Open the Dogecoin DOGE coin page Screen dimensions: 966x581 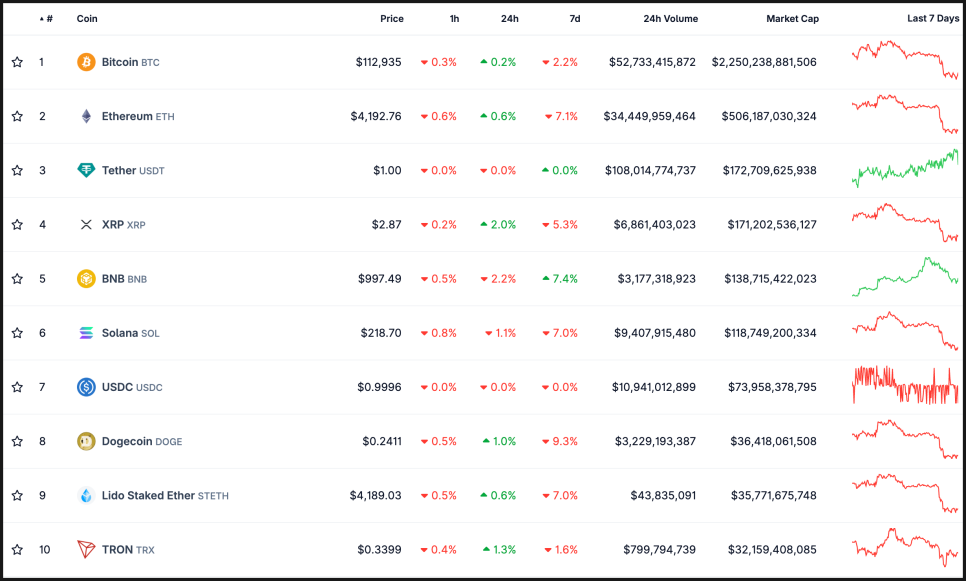click(142, 442)
